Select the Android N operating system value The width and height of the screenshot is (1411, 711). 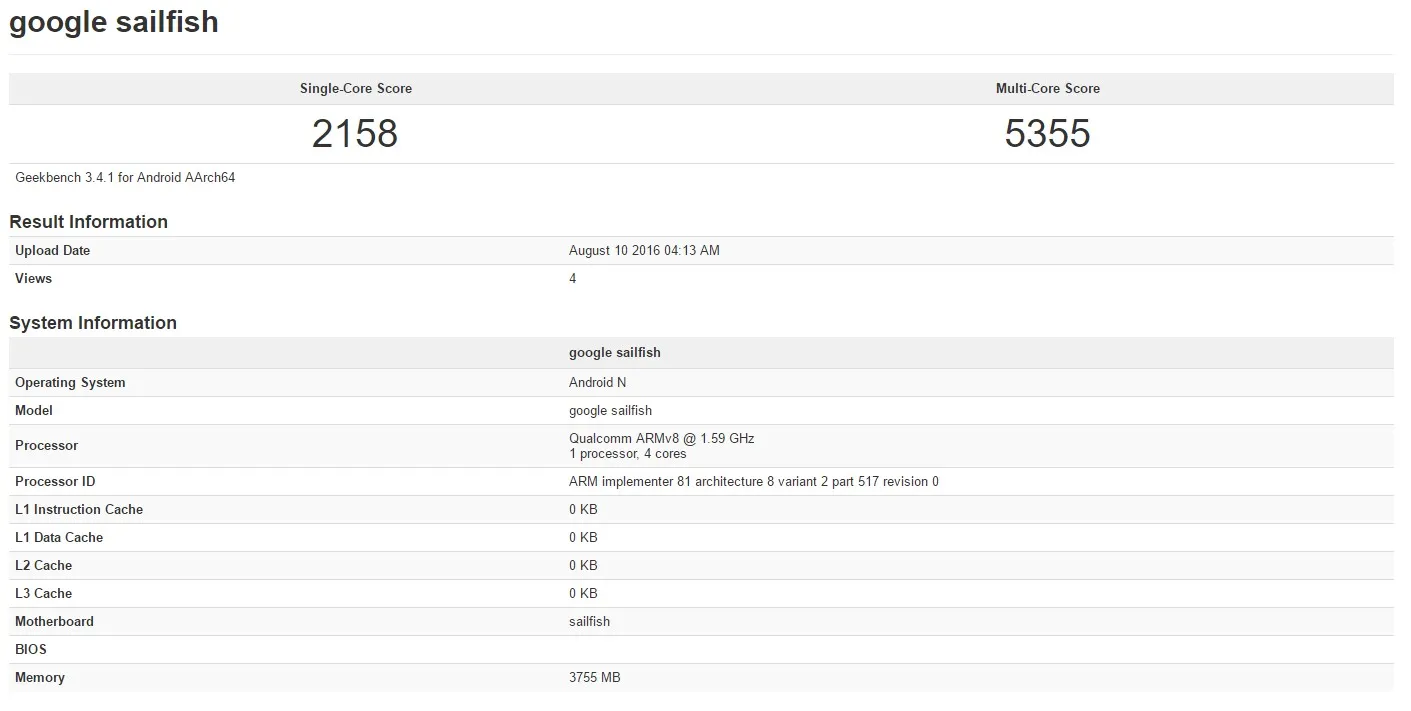(597, 383)
